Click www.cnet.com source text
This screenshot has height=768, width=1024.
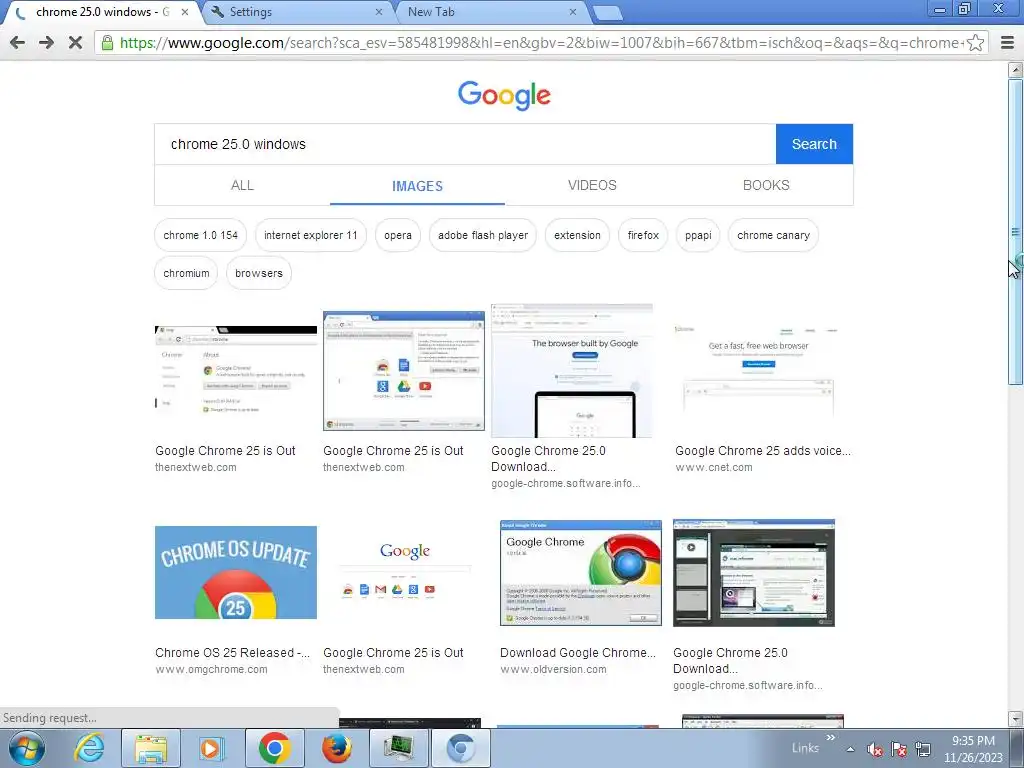pyautogui.click(x=714, y=468)
